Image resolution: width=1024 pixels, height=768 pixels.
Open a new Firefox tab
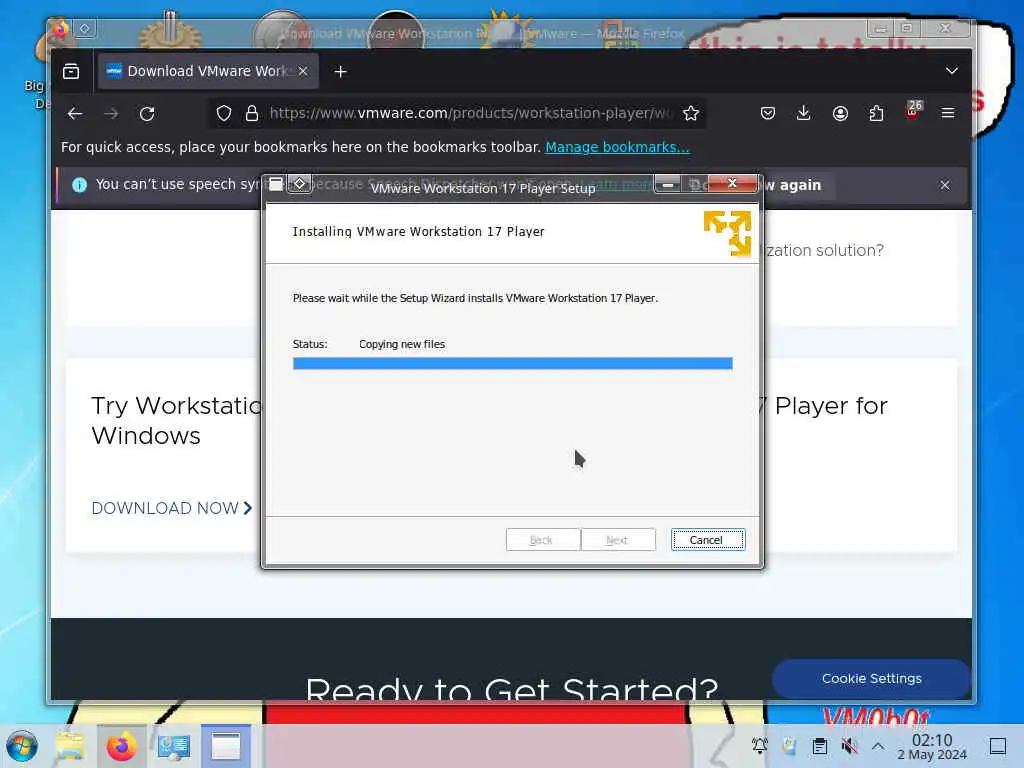pyautogui.click(x=340, y=72)
